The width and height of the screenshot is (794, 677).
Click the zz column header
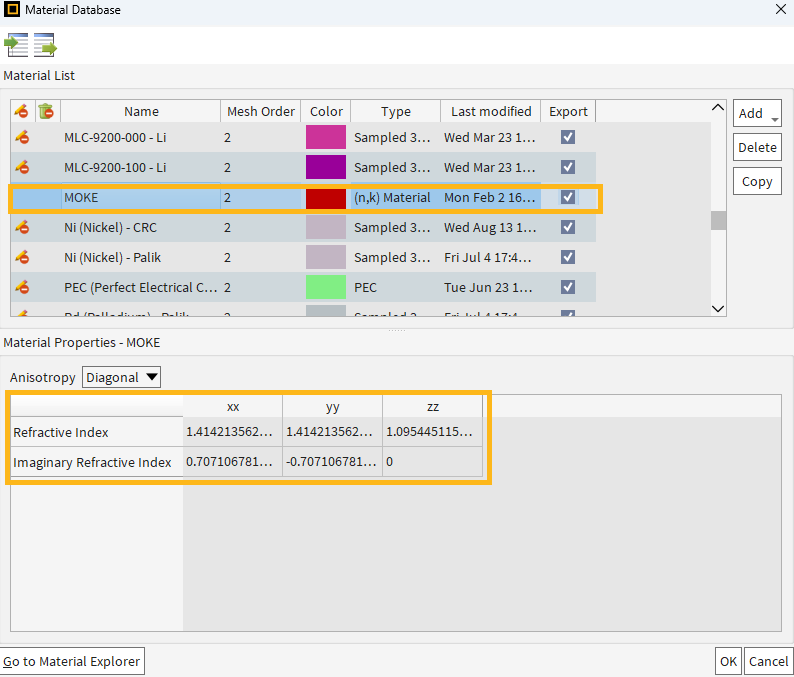432,407
